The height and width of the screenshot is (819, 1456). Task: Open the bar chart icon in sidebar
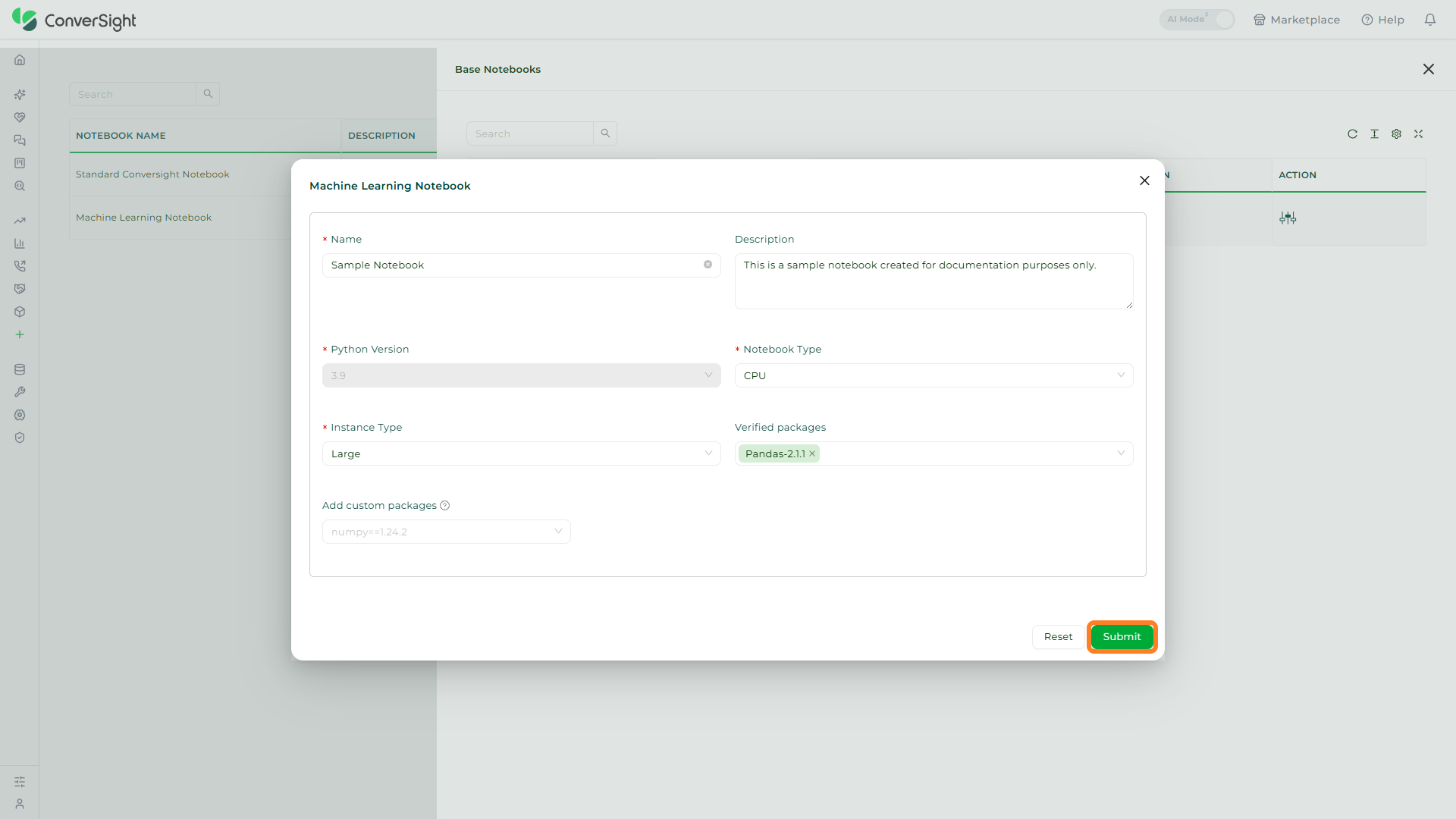coord(20,243)
